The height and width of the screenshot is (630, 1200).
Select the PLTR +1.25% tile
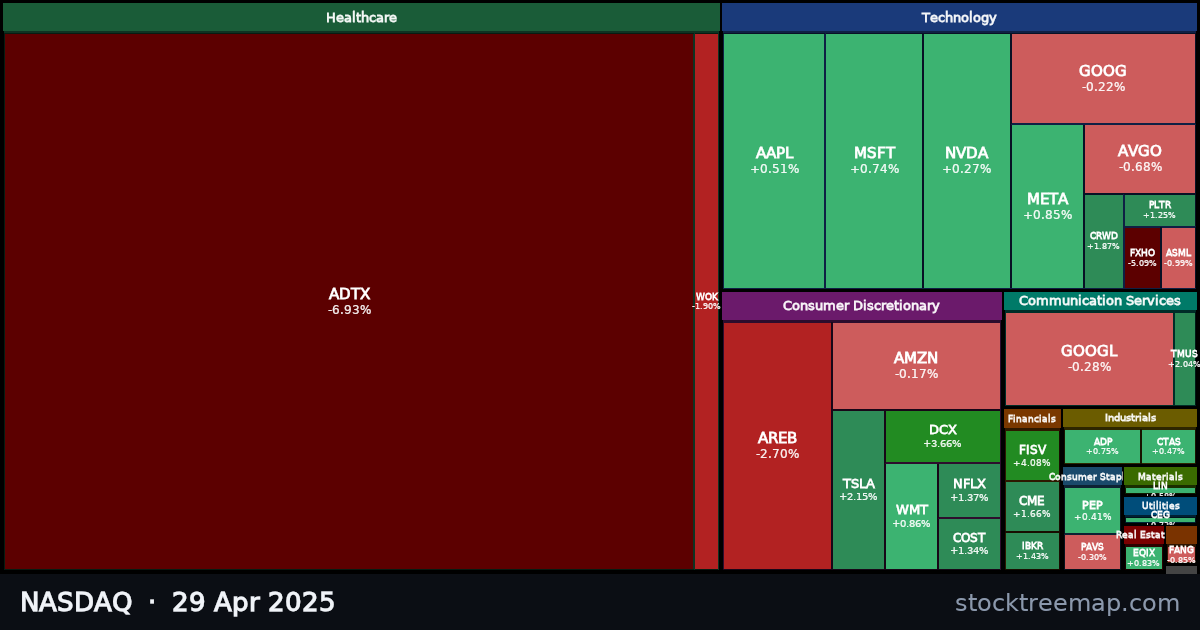1160,210
